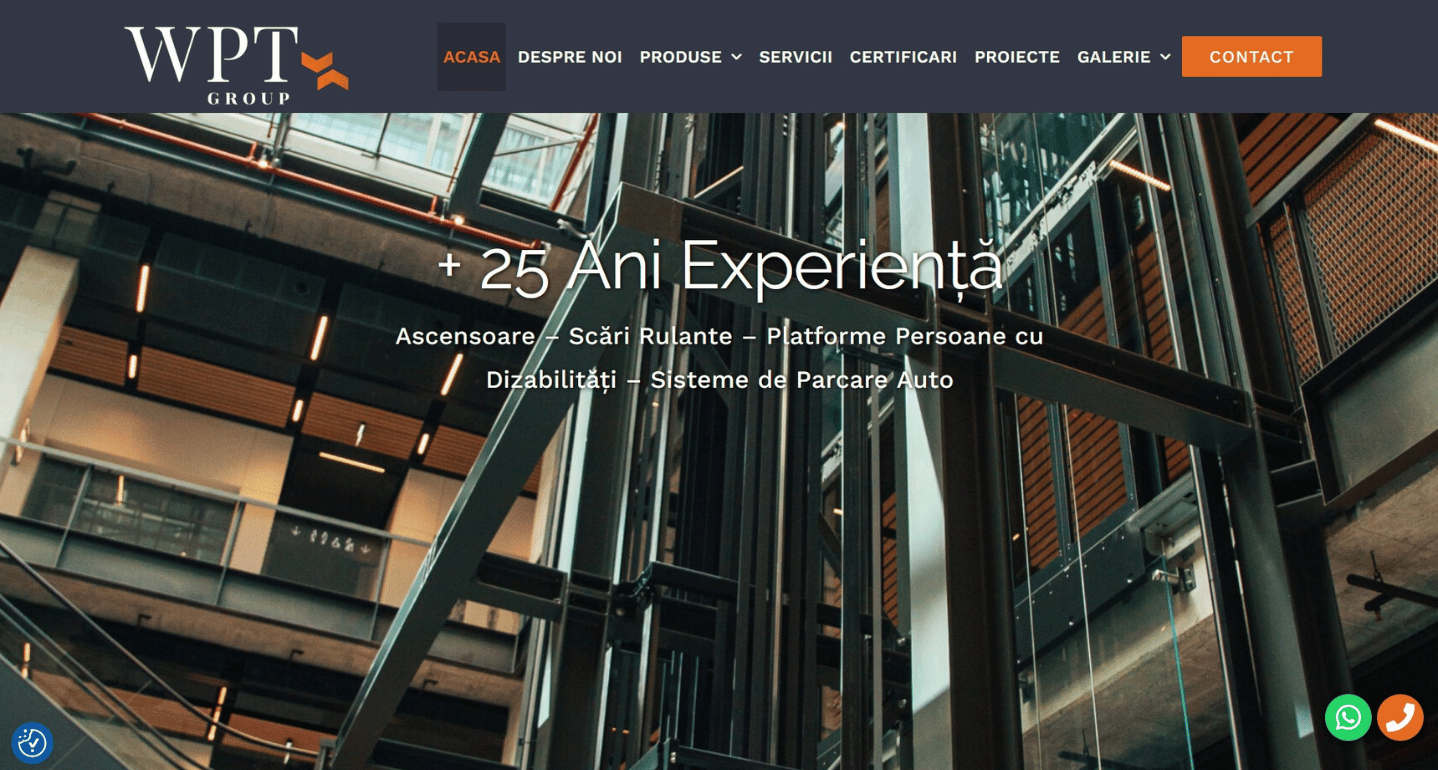
Task: Expand the GALERIE dropdown arrow
Action: (1165, 57)
